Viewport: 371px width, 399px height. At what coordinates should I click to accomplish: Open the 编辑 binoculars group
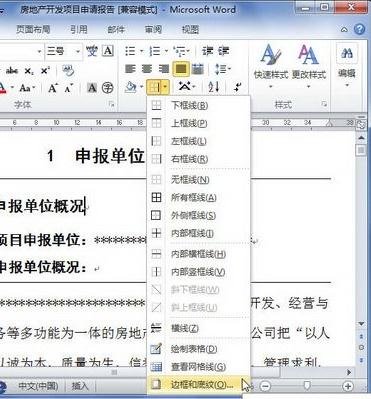click(347, 66)
